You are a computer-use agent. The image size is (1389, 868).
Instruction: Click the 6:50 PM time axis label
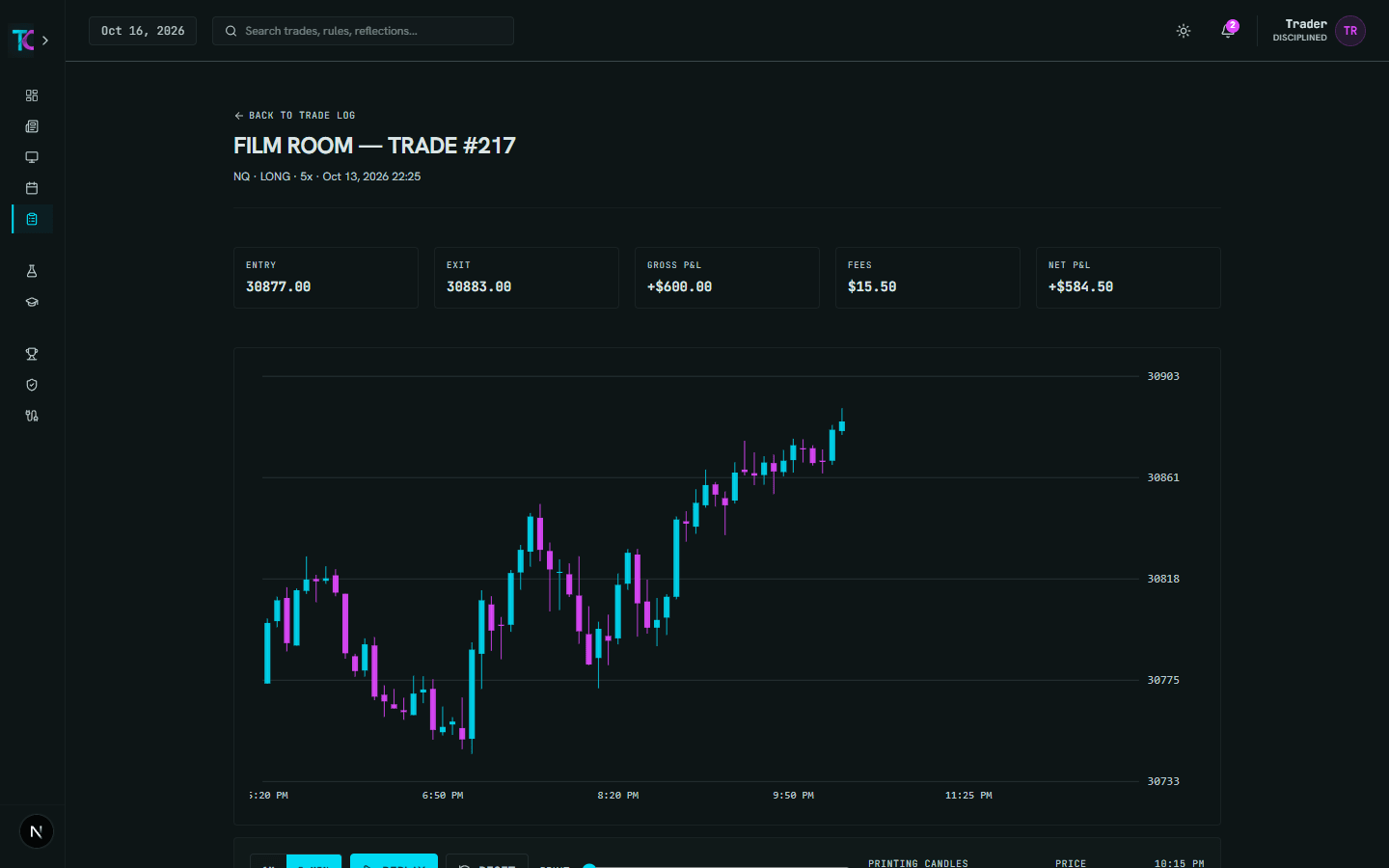[x=443, y=796]
